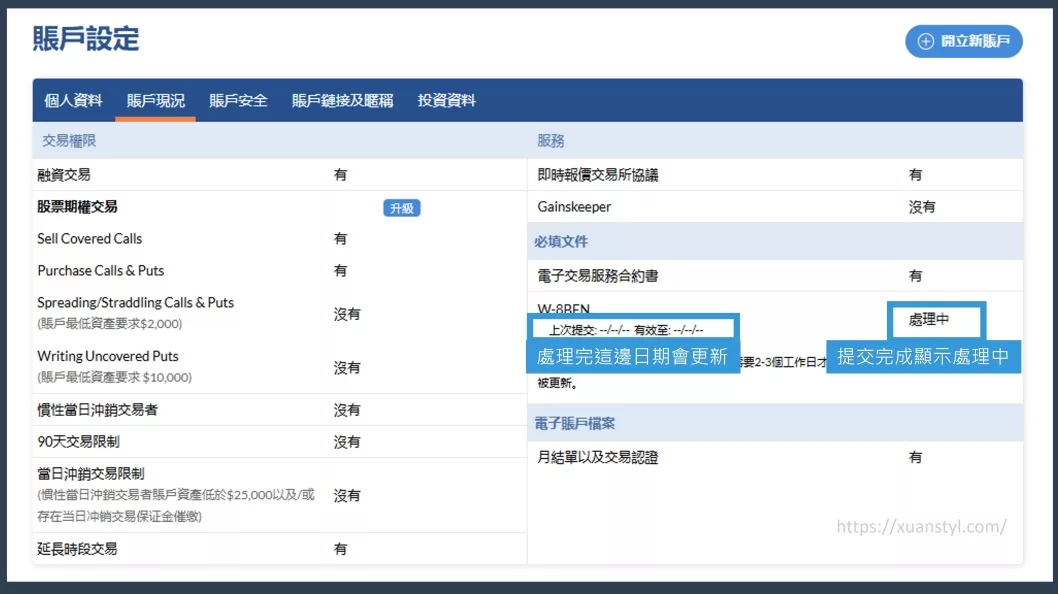Image resolution: width=1058 pixels, height=594 pixels.
Task: Open the 個人資料 tab
Action: tap(74, 101)
